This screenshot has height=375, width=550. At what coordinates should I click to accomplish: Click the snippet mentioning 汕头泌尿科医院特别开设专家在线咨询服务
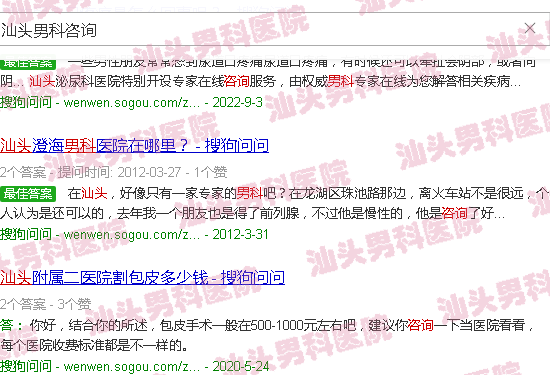coord(260,81)
